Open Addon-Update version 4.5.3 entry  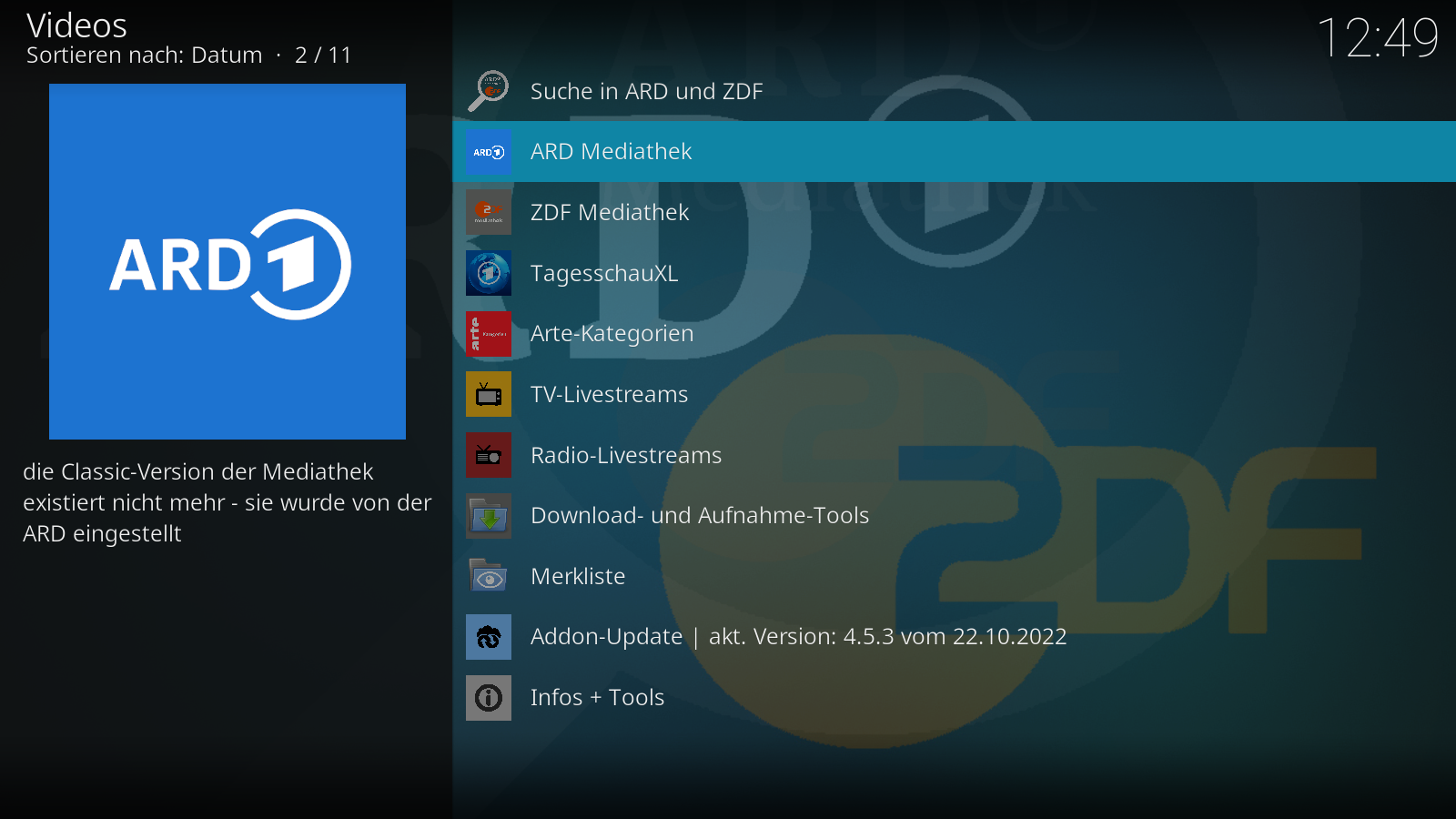point(954,637)
